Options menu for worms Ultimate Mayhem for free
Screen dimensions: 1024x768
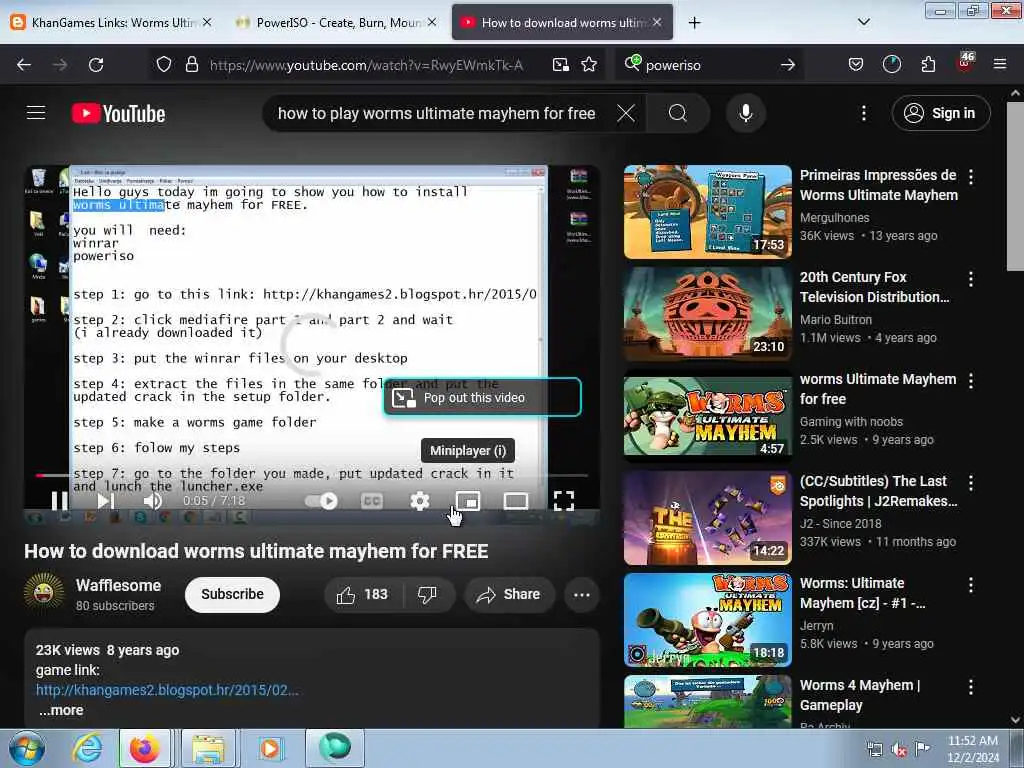point(971,381)
